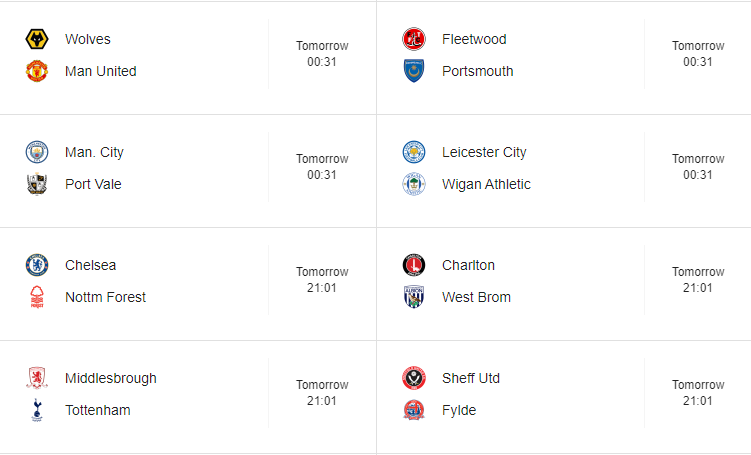Image resolution: width=751 pixels, height=455 pixels.
Task: Click the Middlesbrough club crest
Action: (x=37, y=378)
